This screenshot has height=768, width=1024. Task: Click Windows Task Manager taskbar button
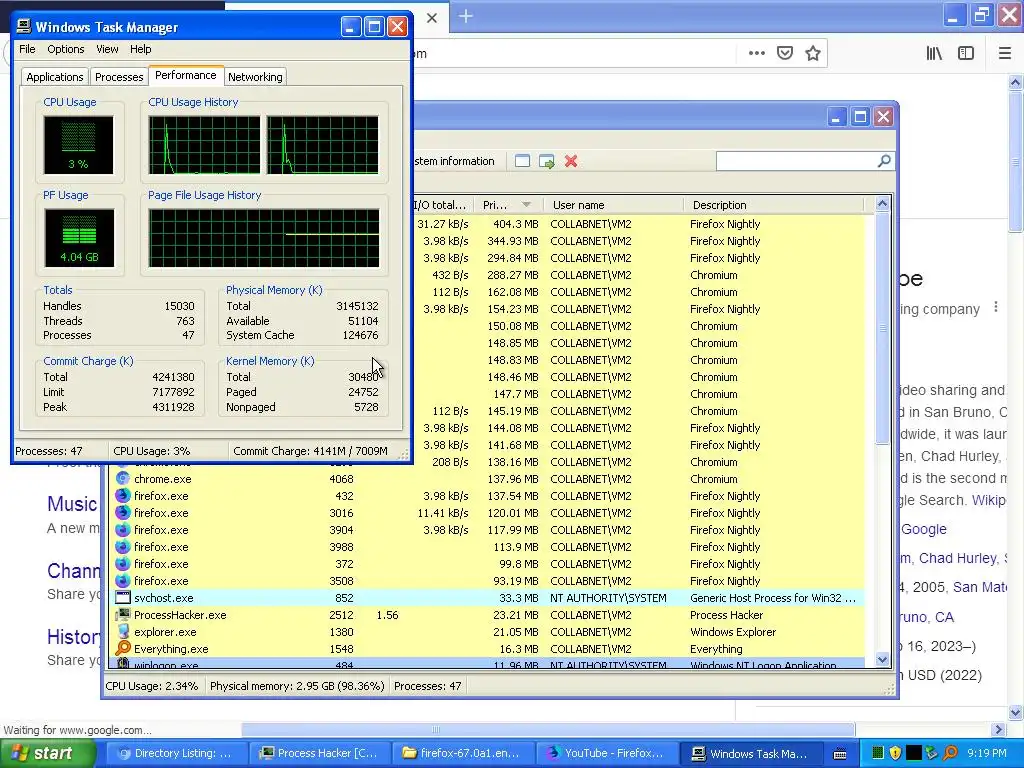[x=750, y=753]
